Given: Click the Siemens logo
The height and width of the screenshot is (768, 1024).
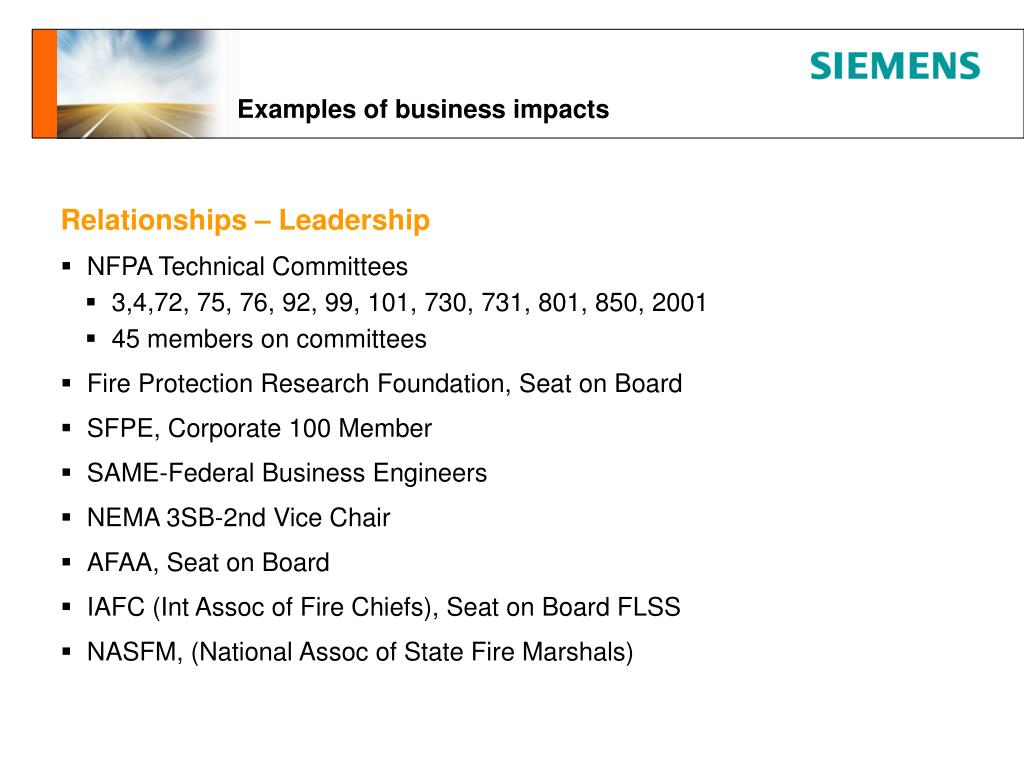Looking at the screenshot, I should 895,66.
